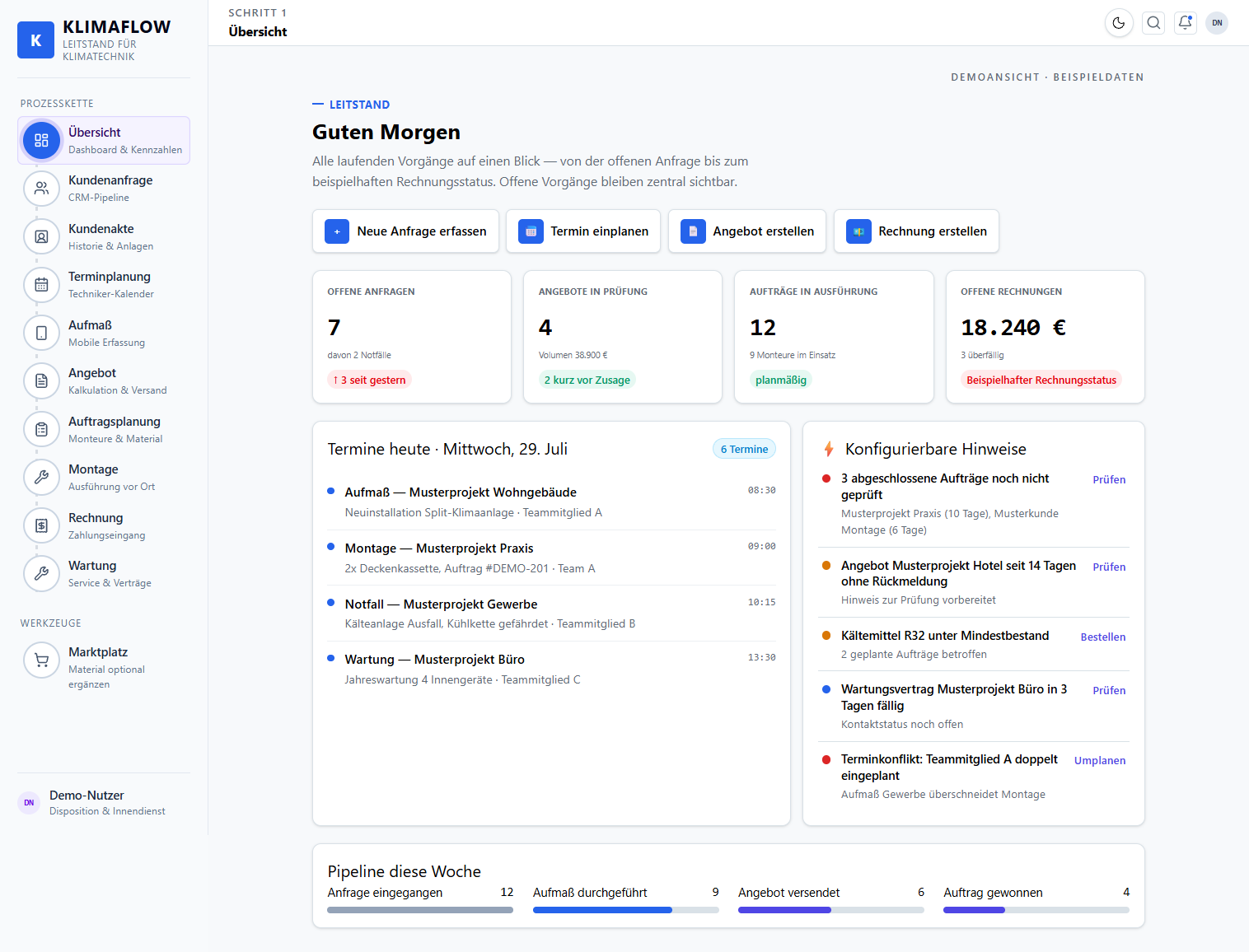The height and width of the screenshot is (952, 1249).
Task: Click the 08:30 appointment time
Action: tap(762, 490)
